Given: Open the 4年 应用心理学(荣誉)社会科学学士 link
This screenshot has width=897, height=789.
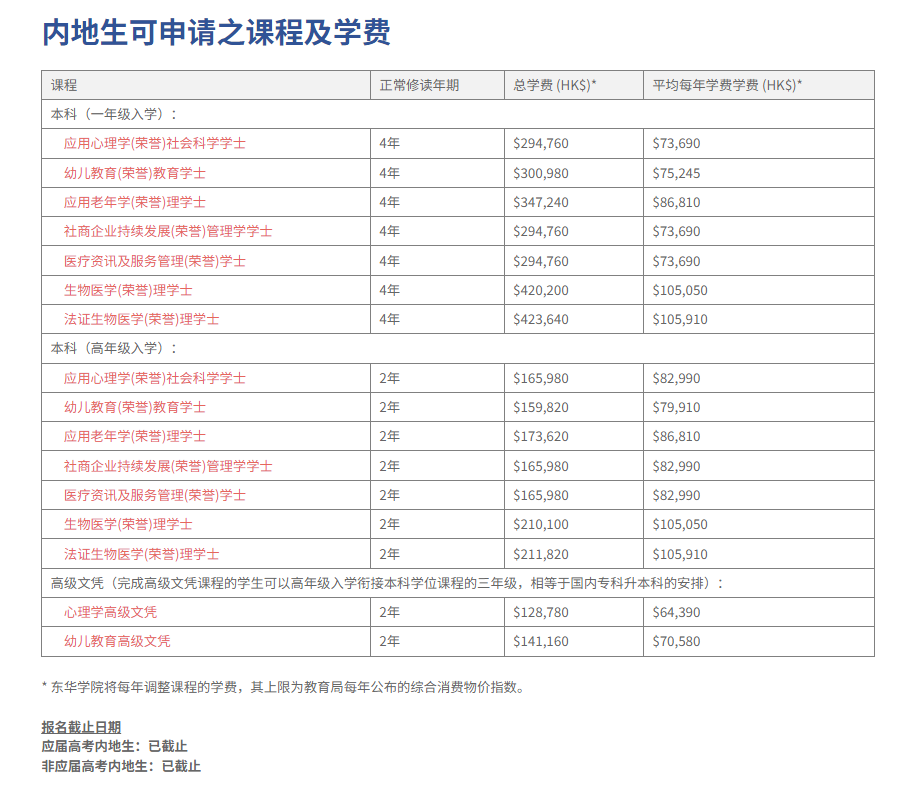Looking at the screenshot, I should point(154,144).
